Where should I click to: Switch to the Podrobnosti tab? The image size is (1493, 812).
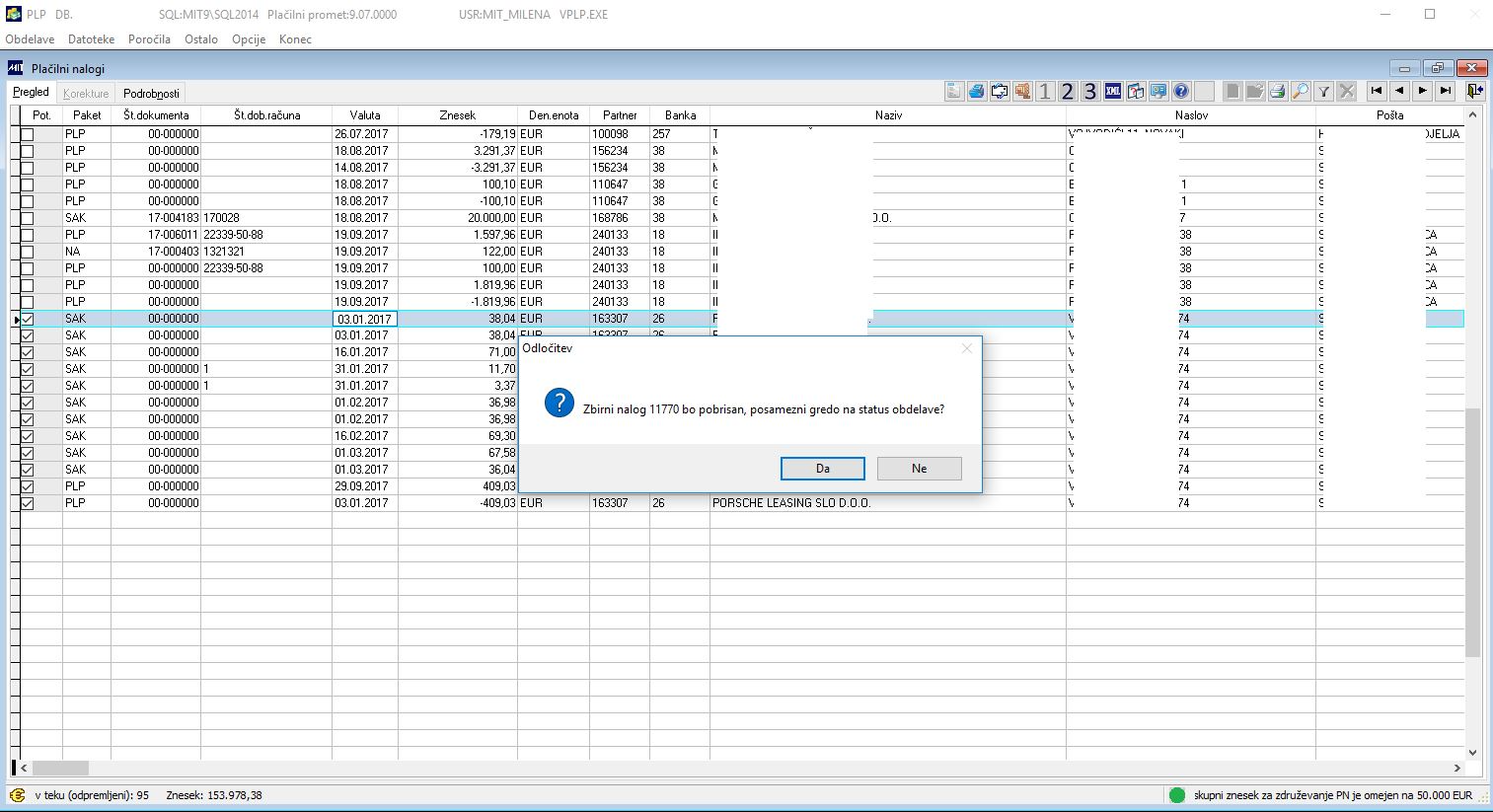tap(151, 94)
